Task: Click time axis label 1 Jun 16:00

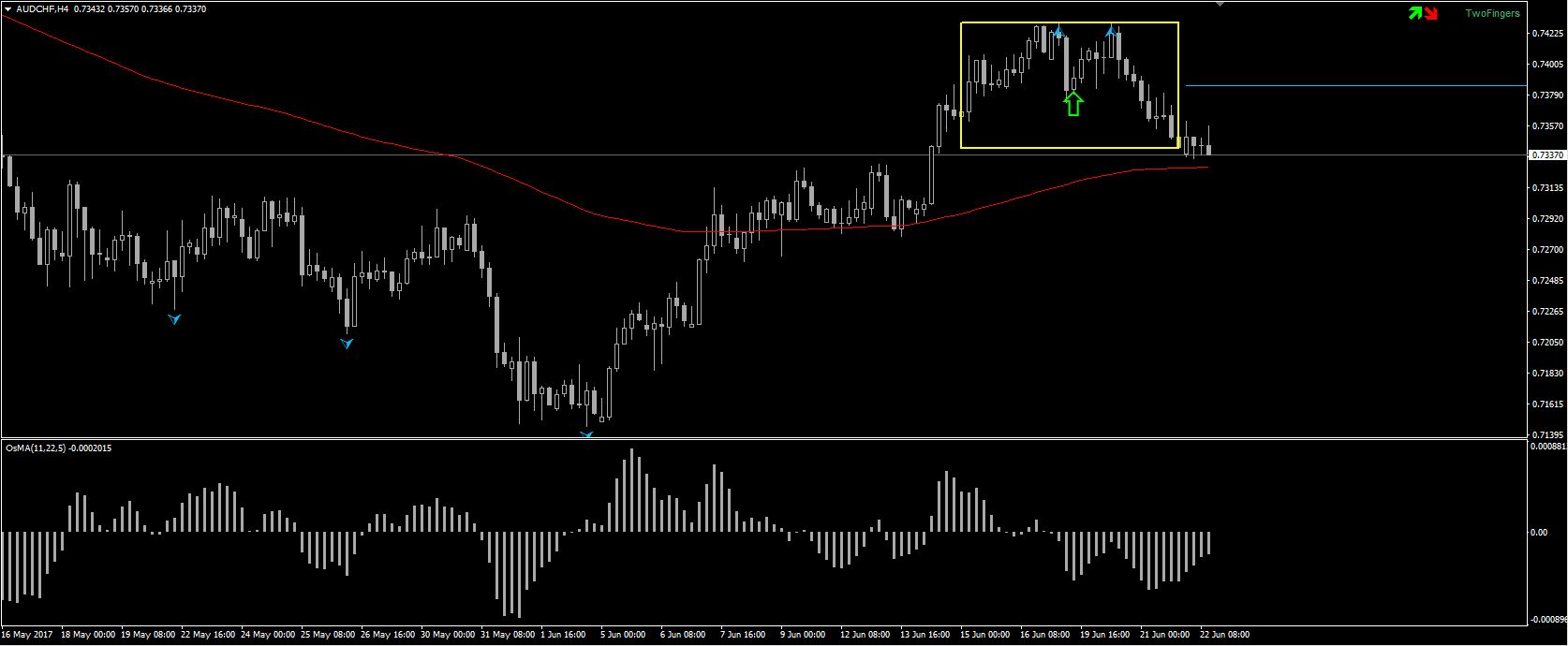Action: (565, 635)
